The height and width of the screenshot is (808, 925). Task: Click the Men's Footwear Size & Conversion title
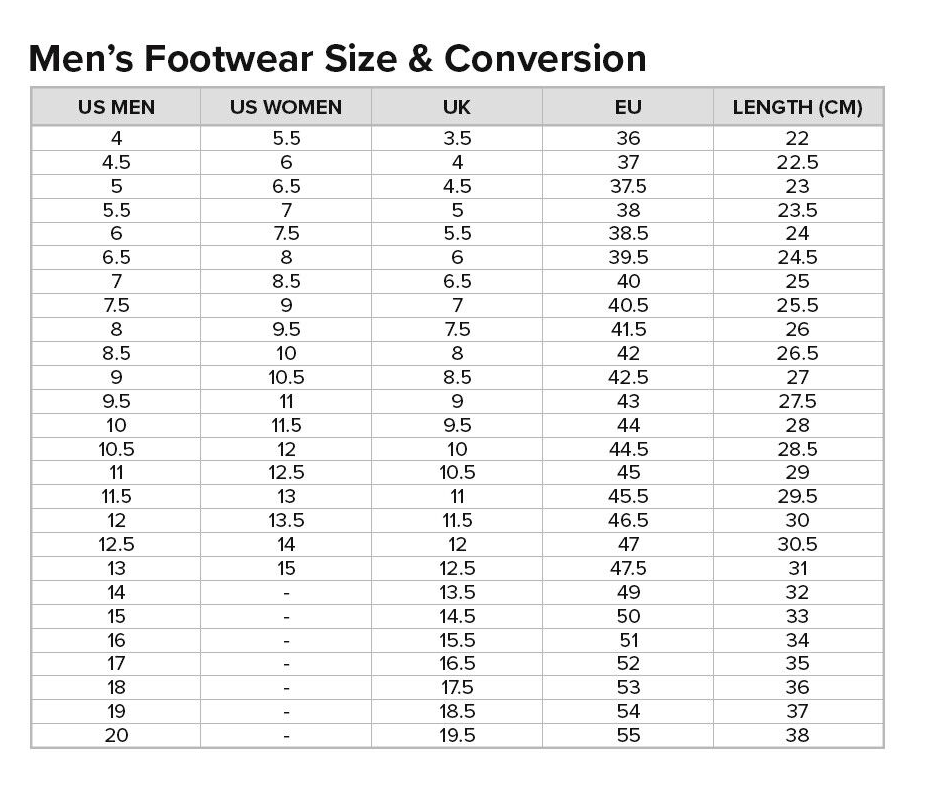[x=338, y=59]
